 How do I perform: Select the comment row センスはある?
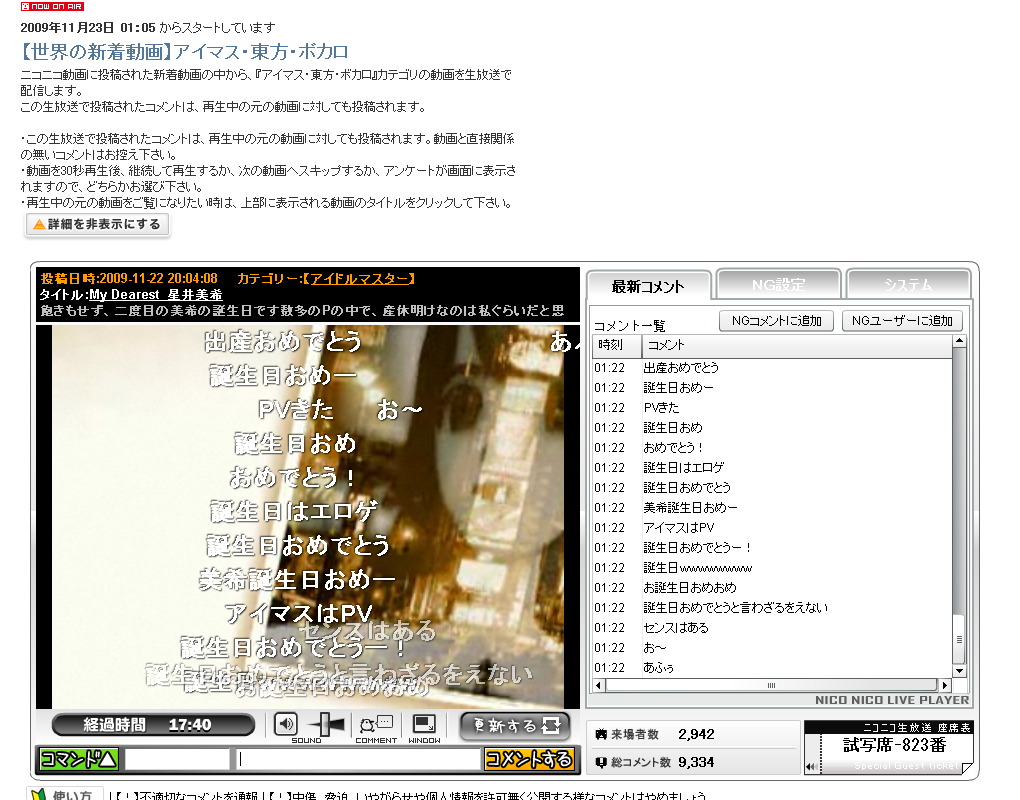pyautogui.click(x=772, y=628)
